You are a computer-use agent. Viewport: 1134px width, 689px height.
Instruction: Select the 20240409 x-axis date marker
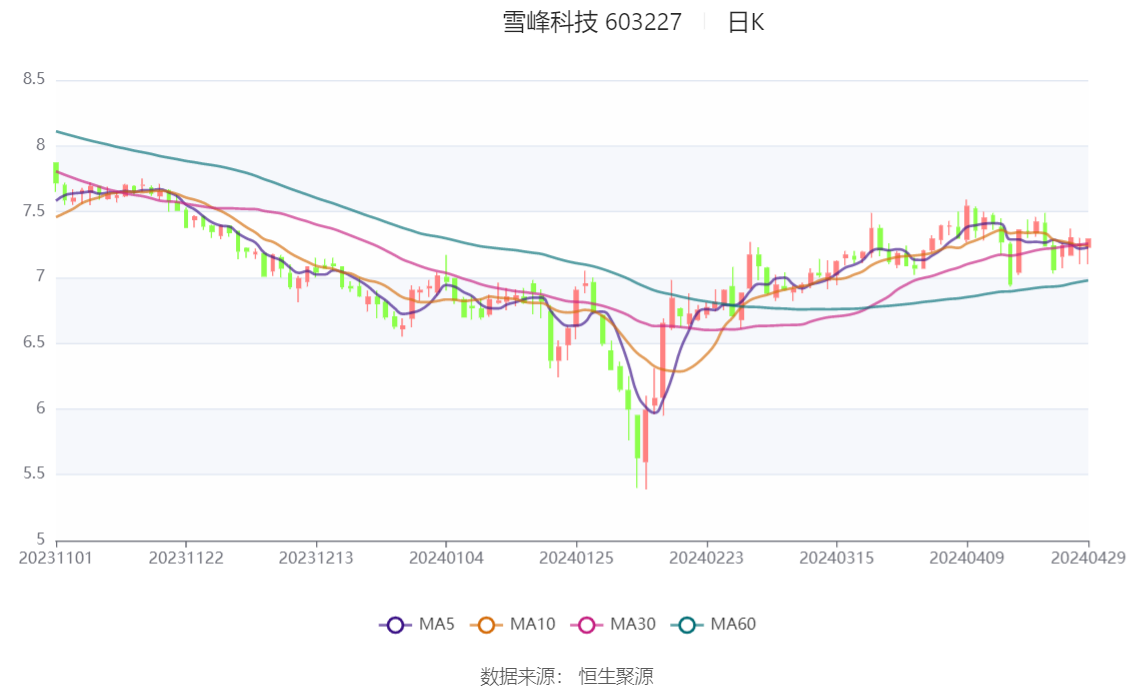tap(967, 558)
